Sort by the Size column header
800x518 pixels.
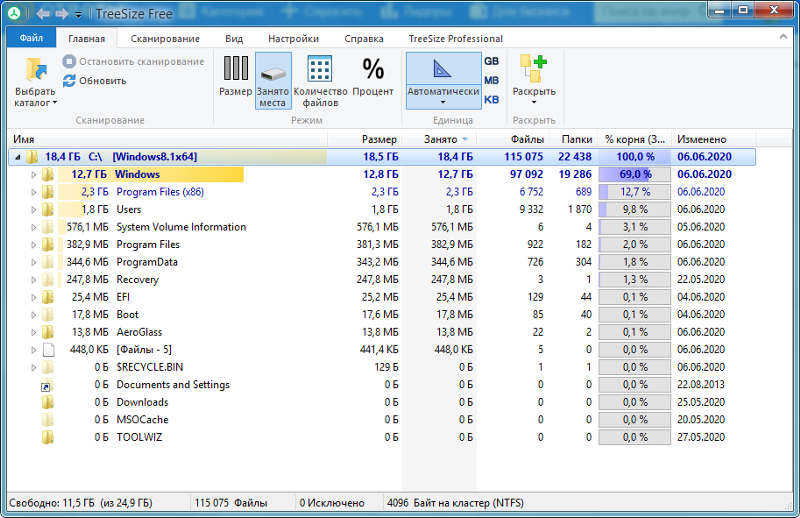click(365, 139)
